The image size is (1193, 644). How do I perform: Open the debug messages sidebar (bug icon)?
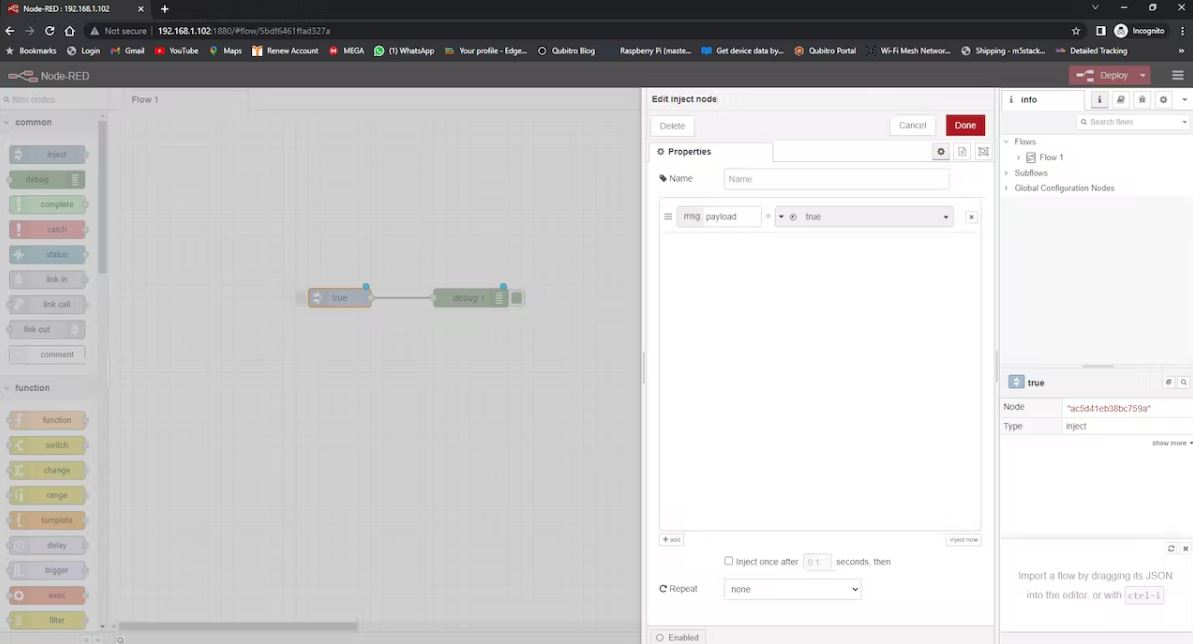click(x=1142, y=99)
